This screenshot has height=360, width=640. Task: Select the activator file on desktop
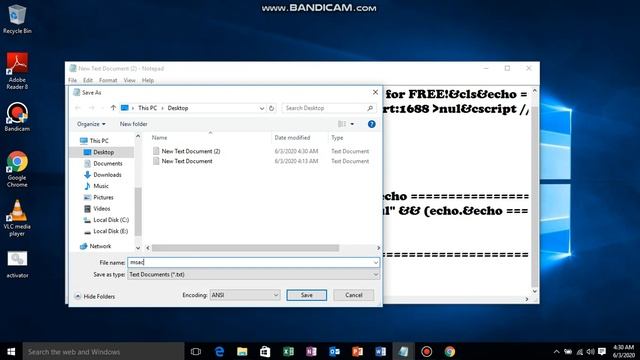point(17,264)
